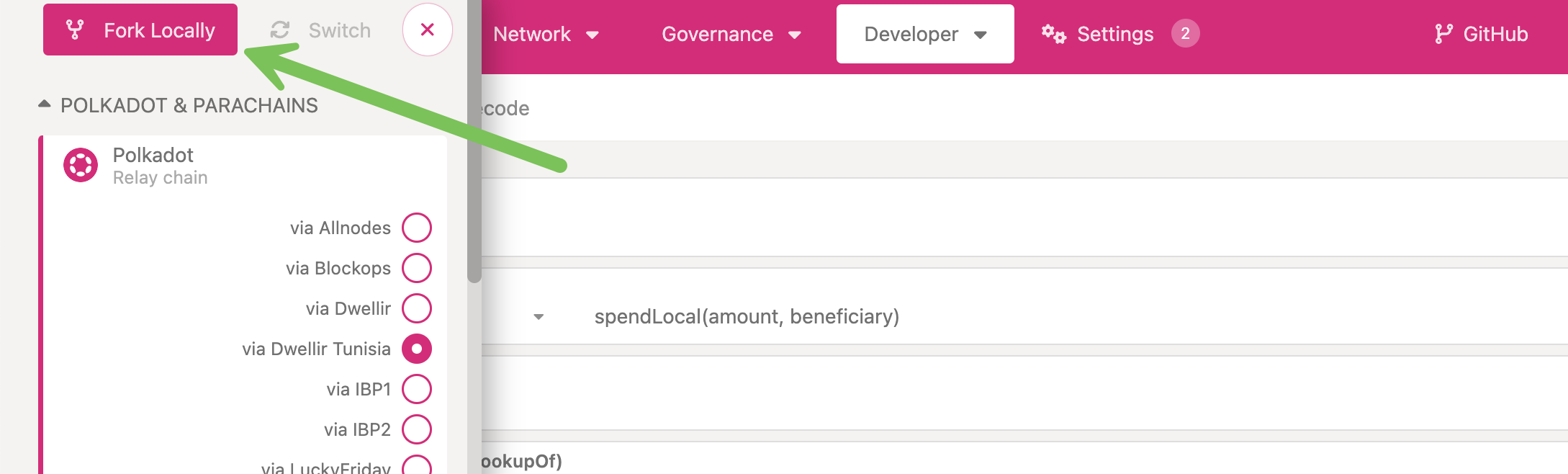The height and width of the screenshot is (474, 1568).
Task: Click the Settings gears icon
Action: pyautogui.click(x=1053, y=33)
